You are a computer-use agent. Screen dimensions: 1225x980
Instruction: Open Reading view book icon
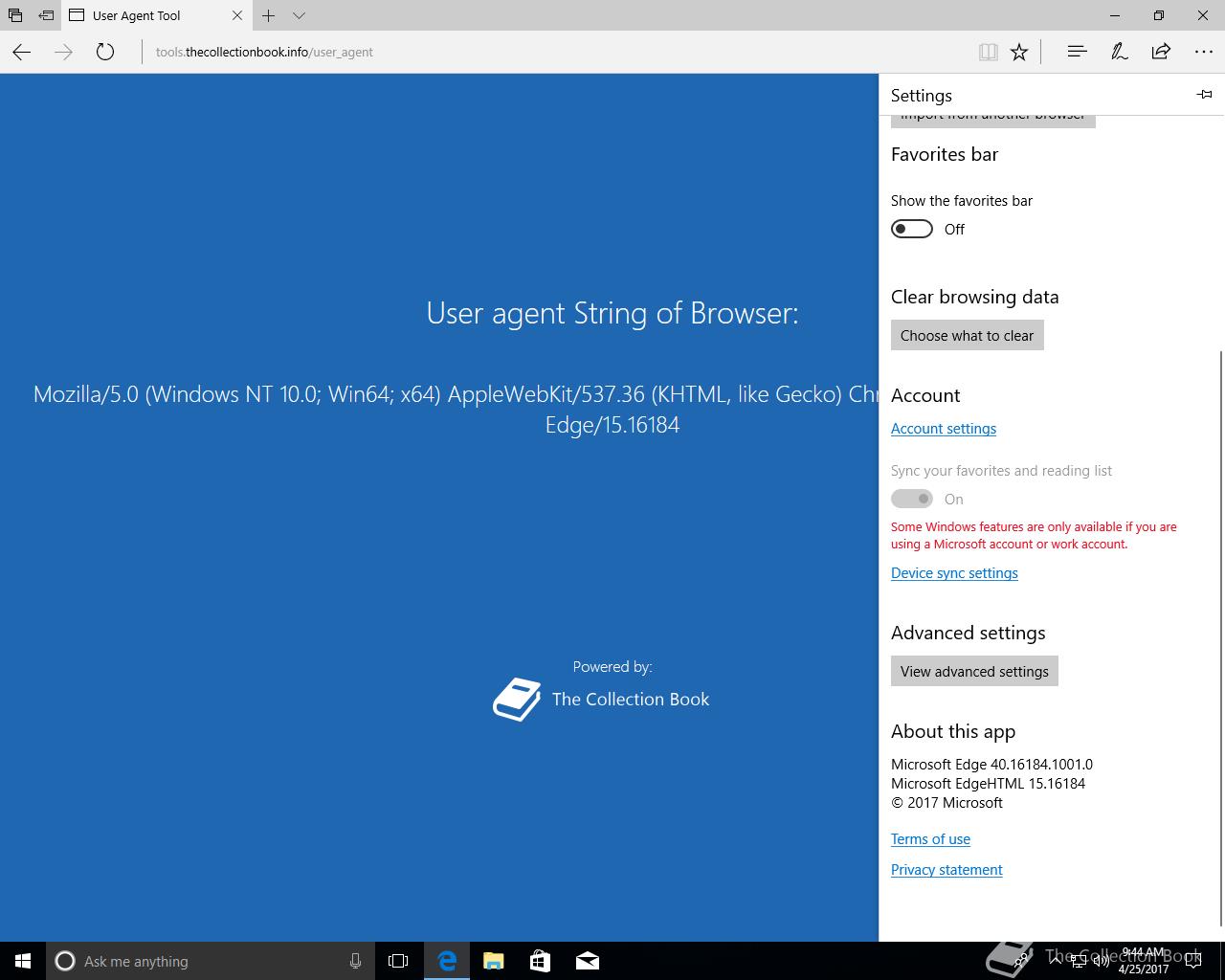tap(989, 53)
